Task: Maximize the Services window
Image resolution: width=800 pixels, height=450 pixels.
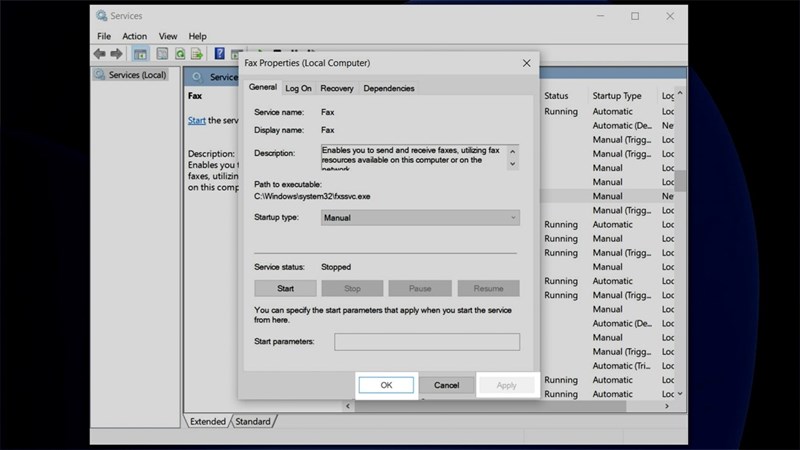Action: pyautogui.click(x=635, y=16)
